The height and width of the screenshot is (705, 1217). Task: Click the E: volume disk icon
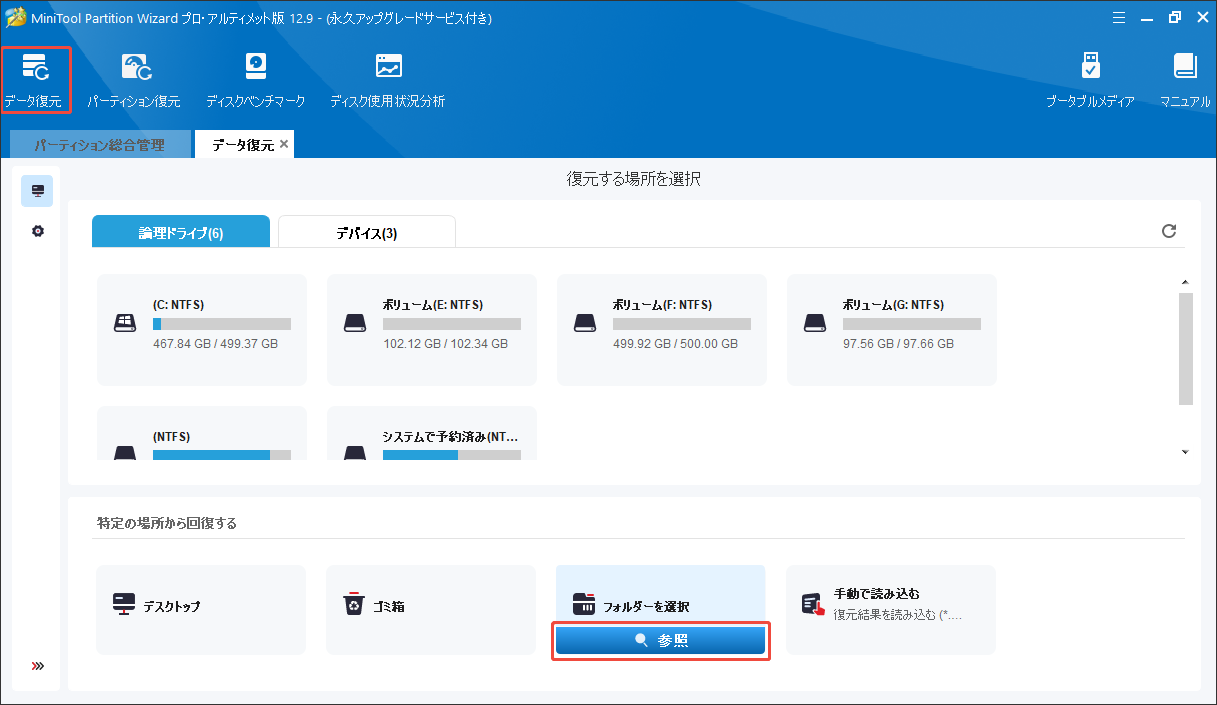[355, 324]
